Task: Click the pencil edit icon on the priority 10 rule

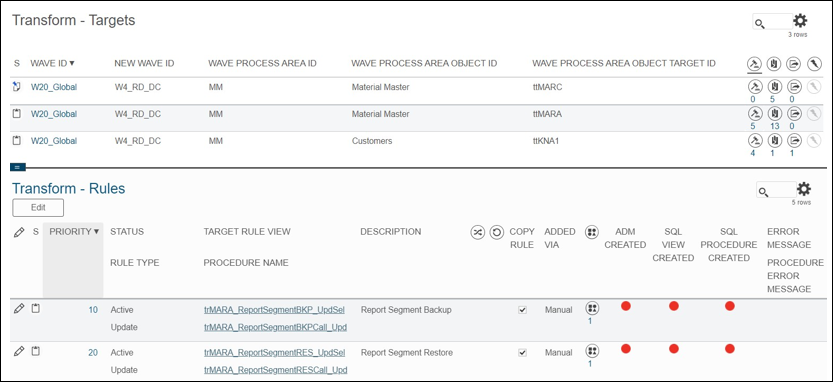Action: [x=19, y=308]
